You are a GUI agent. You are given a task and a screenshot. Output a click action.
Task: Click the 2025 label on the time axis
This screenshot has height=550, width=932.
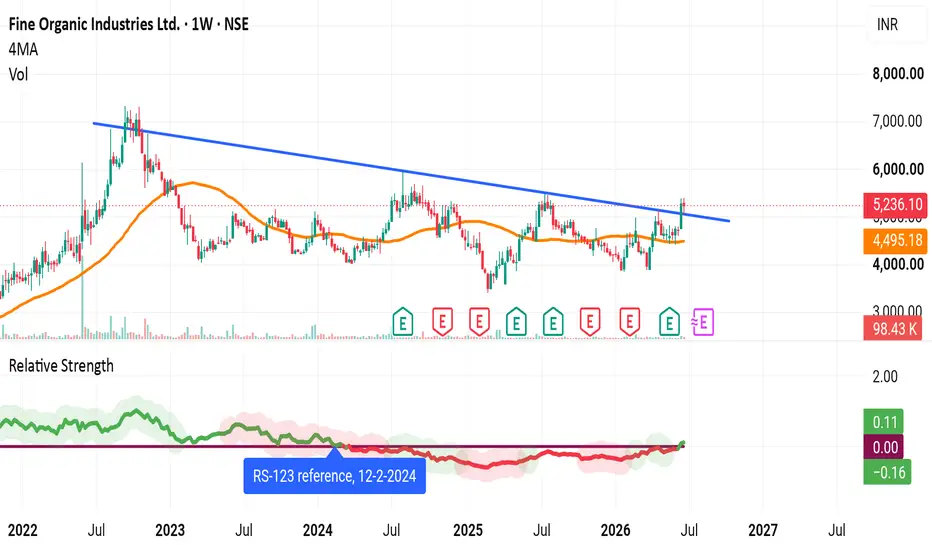click(468, 530)
